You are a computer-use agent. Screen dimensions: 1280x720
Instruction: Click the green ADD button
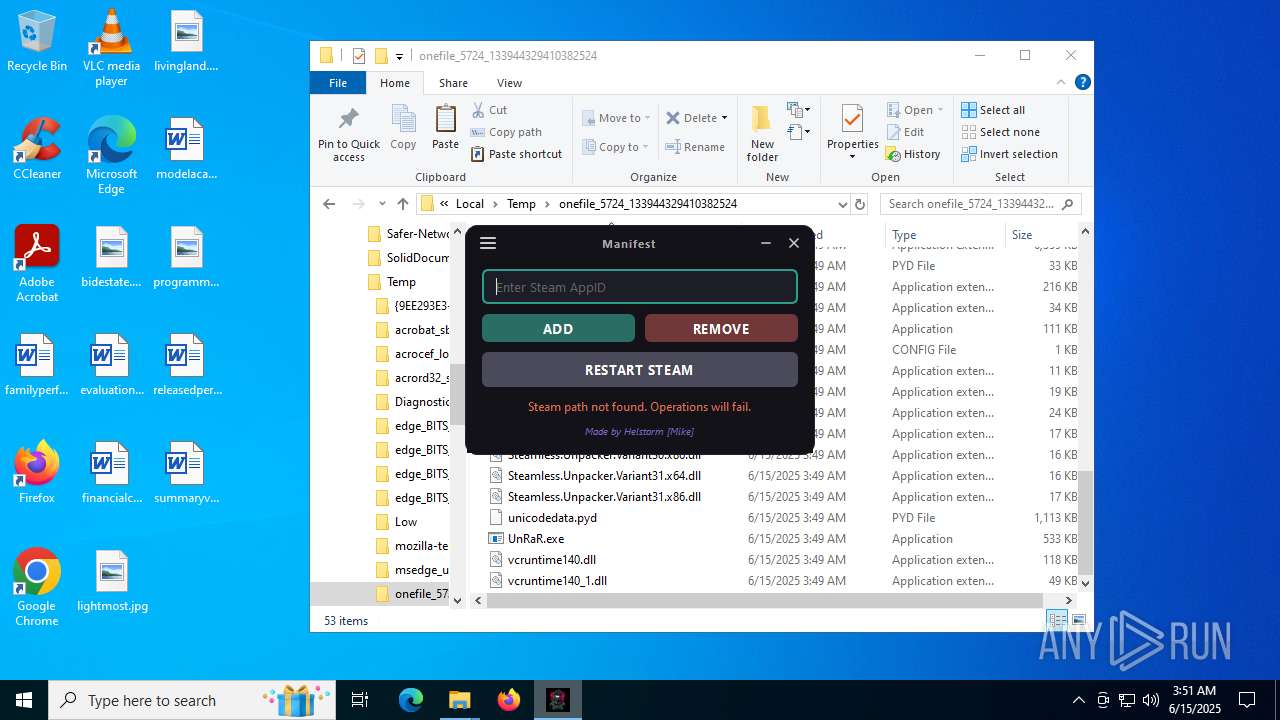pyautogui.click(x=558, y=329)
